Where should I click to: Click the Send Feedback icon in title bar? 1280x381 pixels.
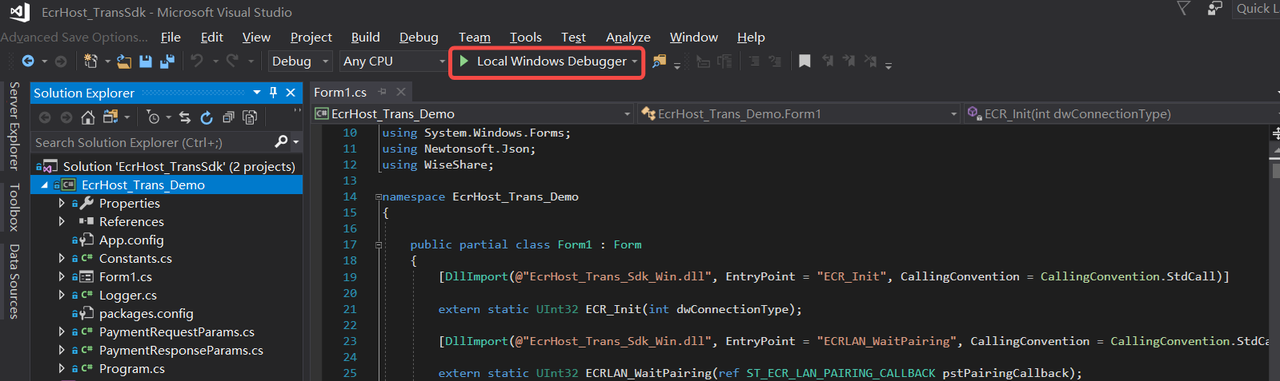(1216, 9)
